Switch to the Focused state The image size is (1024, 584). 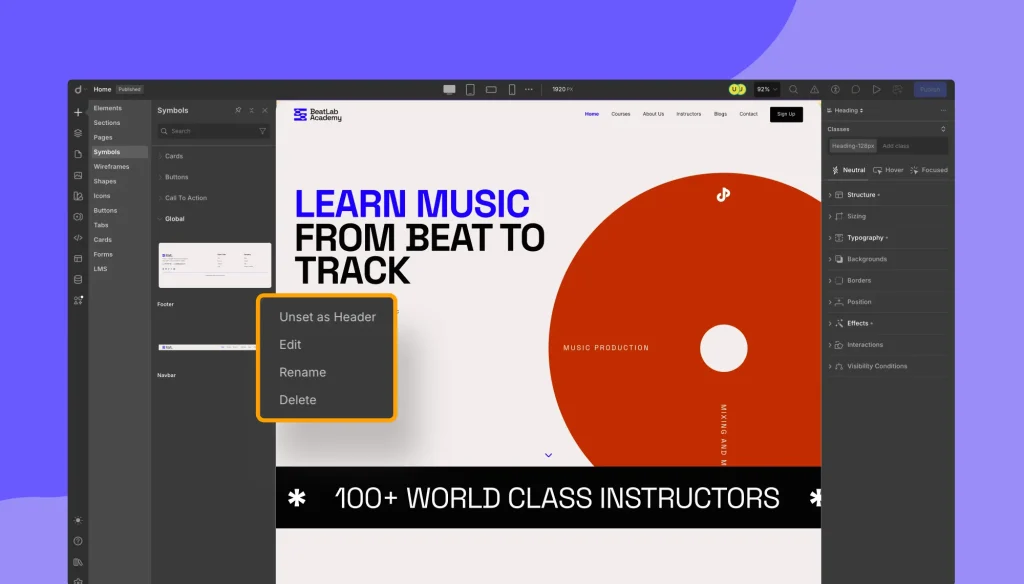click(x=929, y=170)
